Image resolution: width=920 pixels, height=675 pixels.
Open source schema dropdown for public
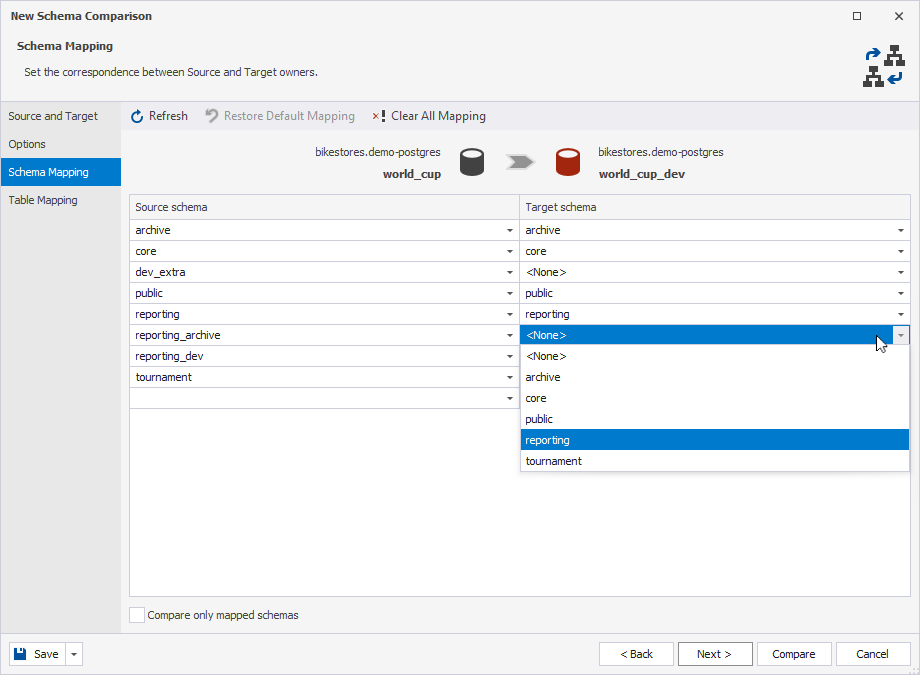510,293
